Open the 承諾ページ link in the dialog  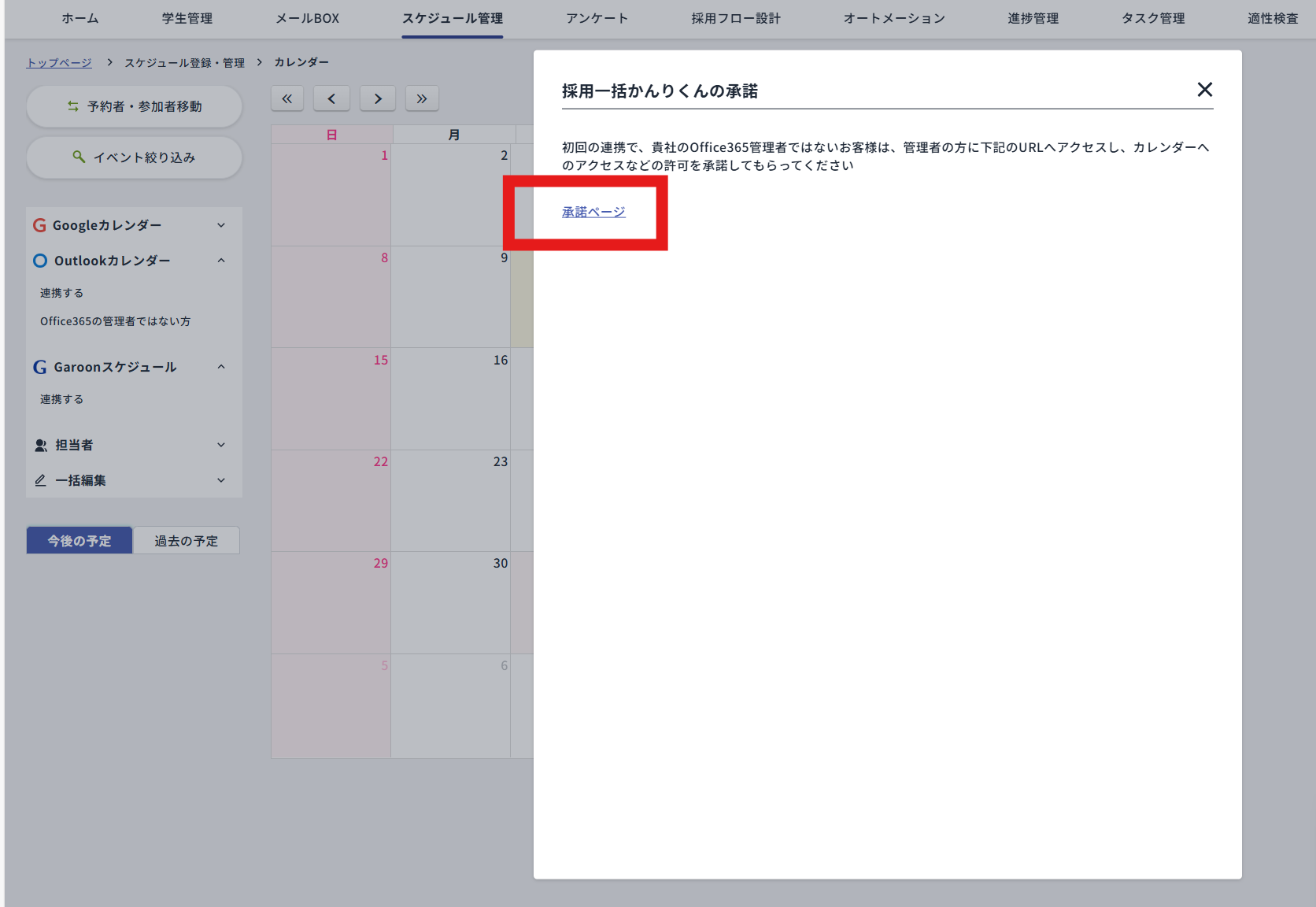[x=592, y=212]
